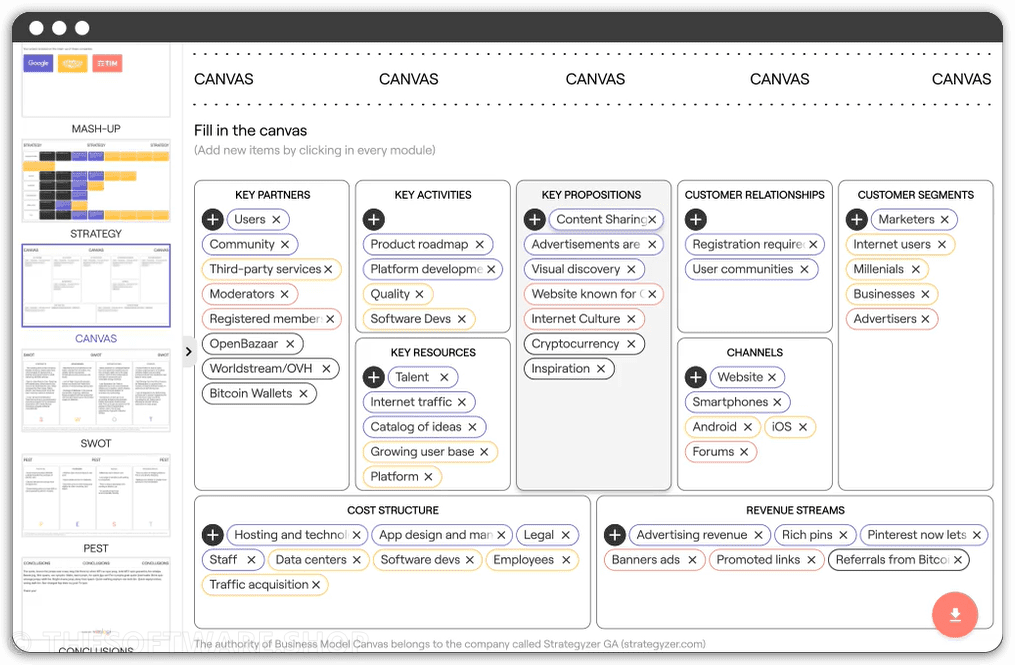Select the Internet traffic tag
This screenshot has height=665, width=1015.
click(x=419, y=402)
